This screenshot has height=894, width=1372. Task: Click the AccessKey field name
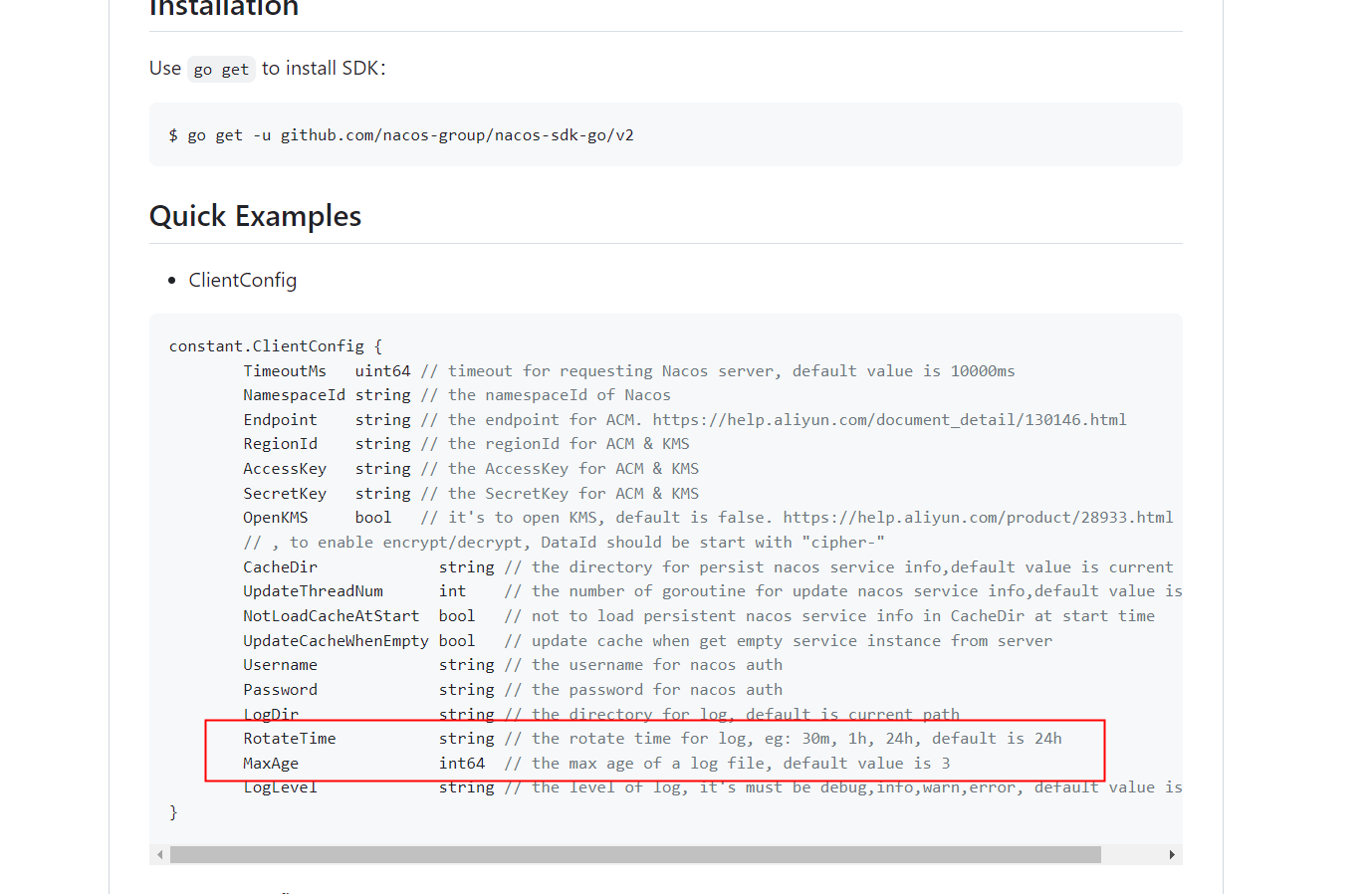(x=285, y=469)
